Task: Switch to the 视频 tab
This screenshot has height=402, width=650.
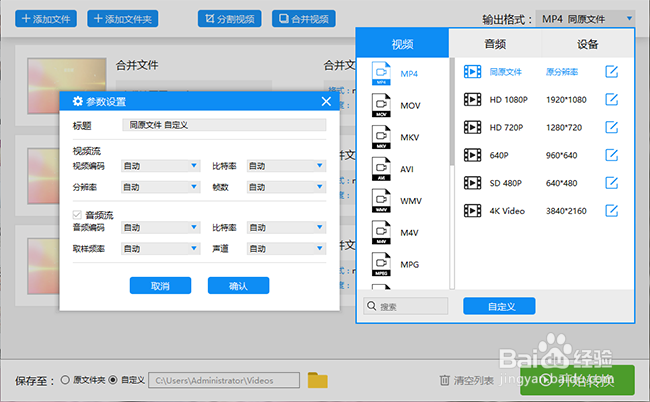Action: [x=403, y=44]
